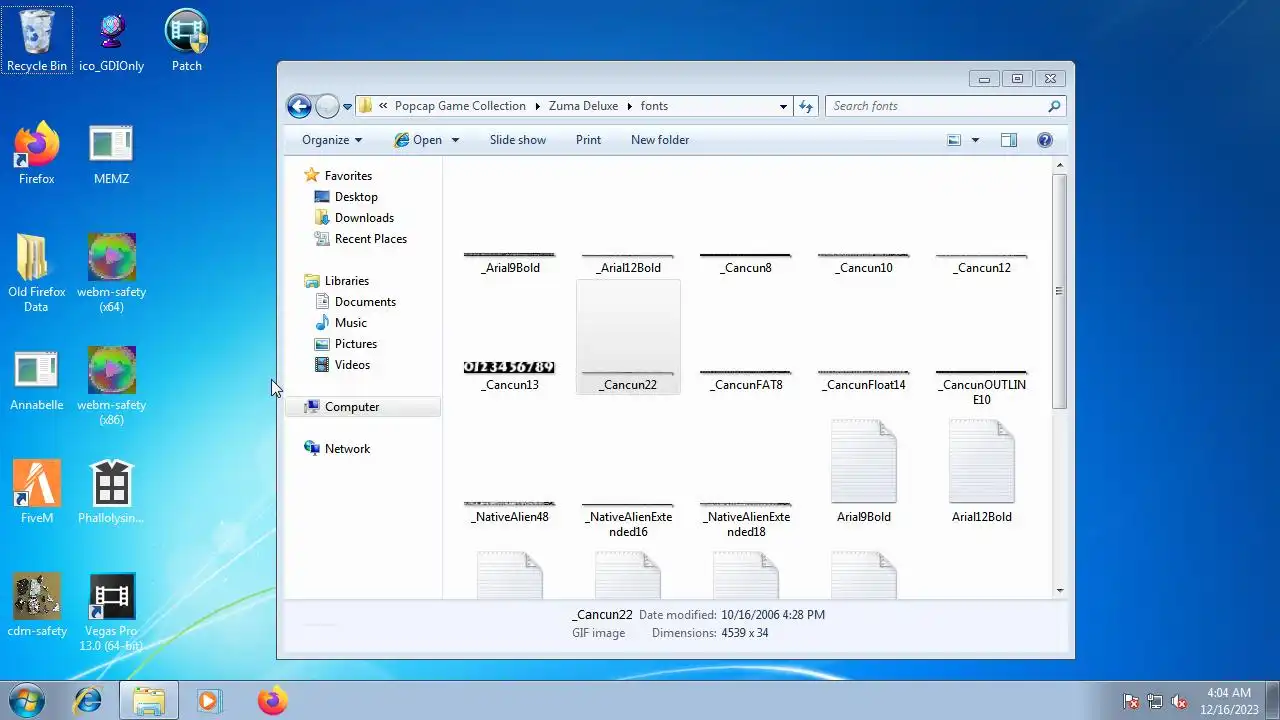1280x720 pixels.
Task: Select the Arial12Bold document file
Action: [x=982, y=472]
